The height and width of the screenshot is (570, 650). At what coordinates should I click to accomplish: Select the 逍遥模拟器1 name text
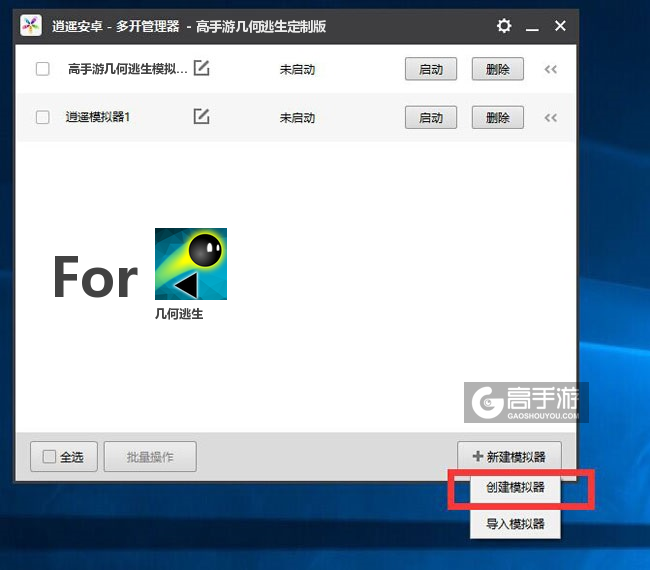pyautogui.click(x=98, y=117)
